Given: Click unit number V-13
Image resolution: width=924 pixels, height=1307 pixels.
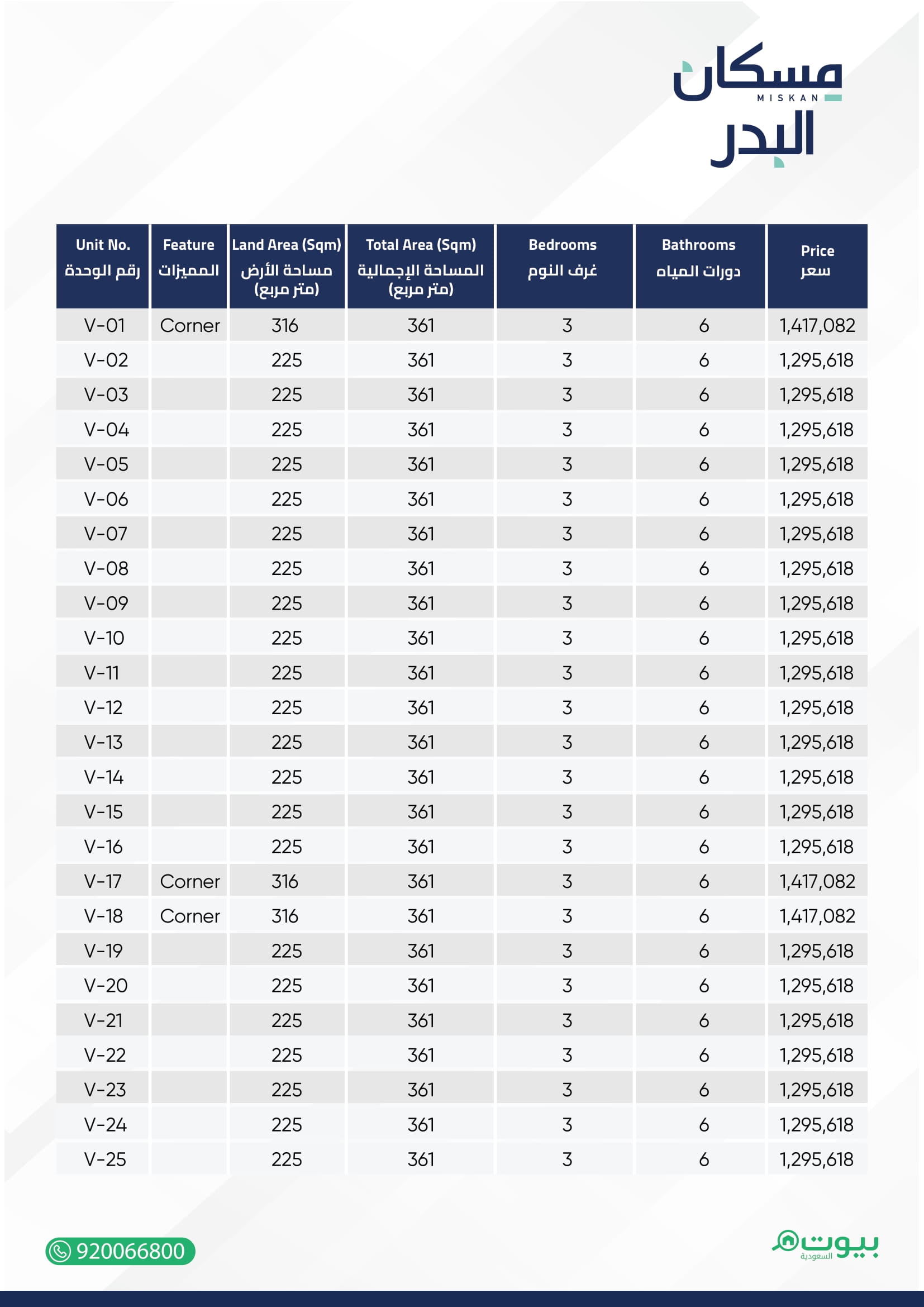Looking at the screenshot, I should pyautogui.click(x=103, y=742).
